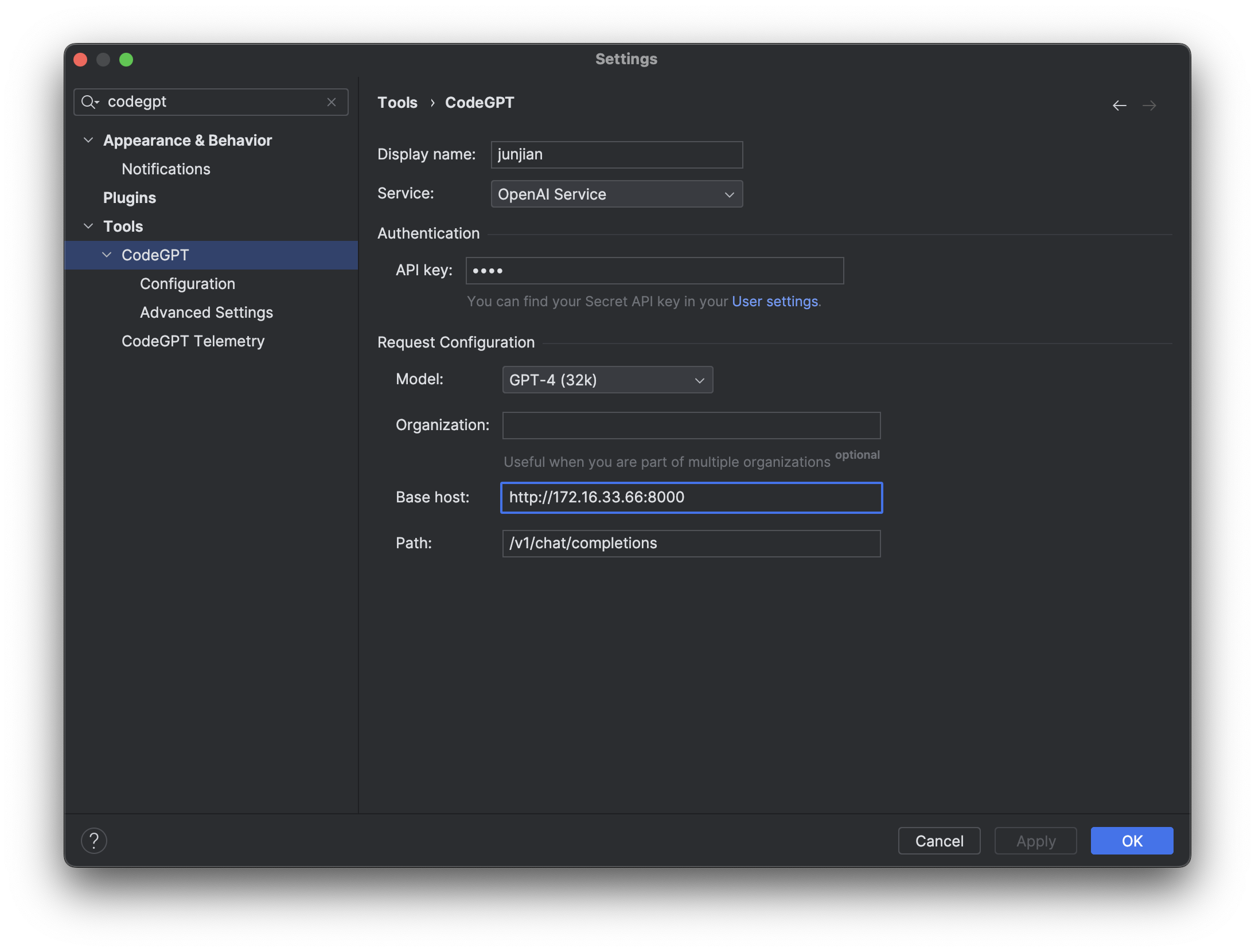The height and width of the screenshot is (952, 1255).
Task: Collapse the CodeGPT tree node
Action: point(107,255)
